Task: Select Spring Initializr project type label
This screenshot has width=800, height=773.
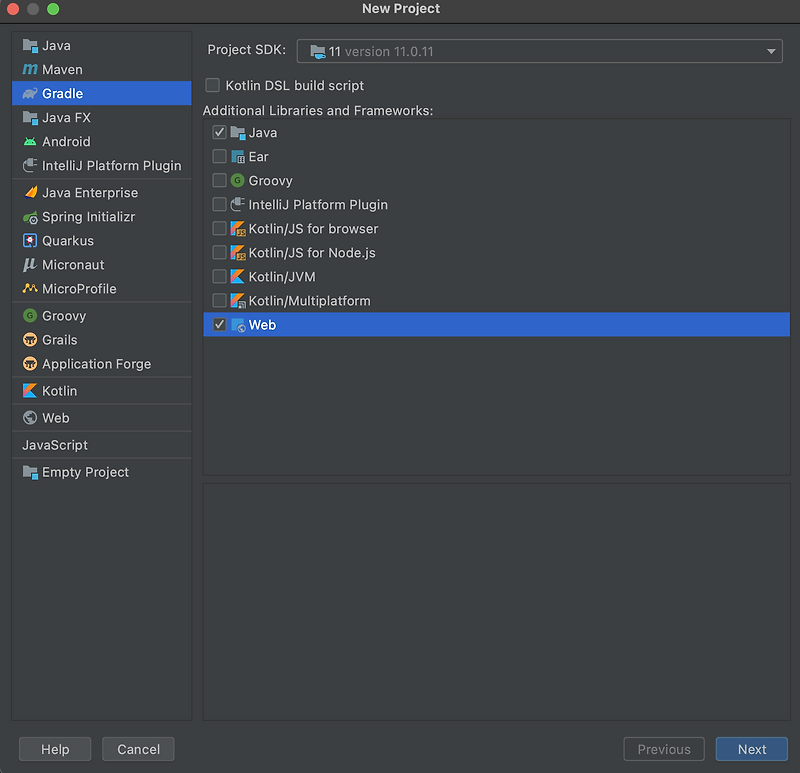Action: pos(88,217)
